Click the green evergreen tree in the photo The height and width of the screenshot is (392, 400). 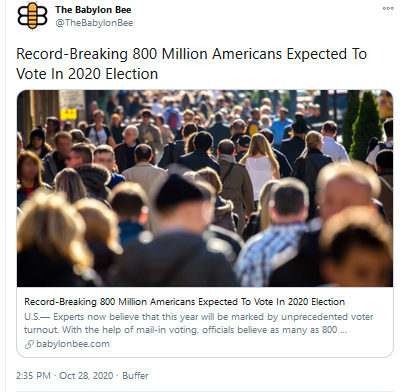point(366,125)
